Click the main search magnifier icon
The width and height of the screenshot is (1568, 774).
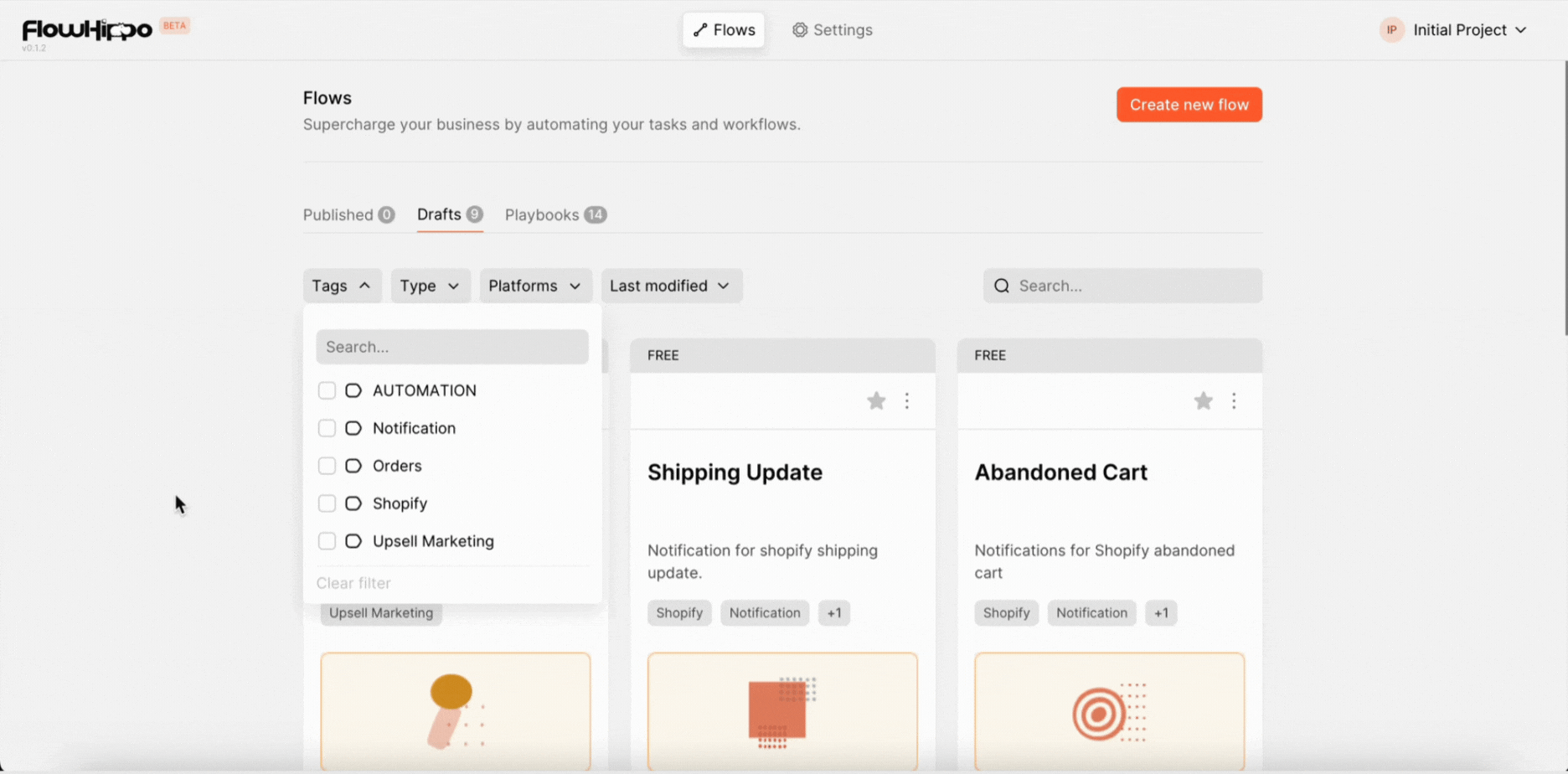tap(1002, 286)
